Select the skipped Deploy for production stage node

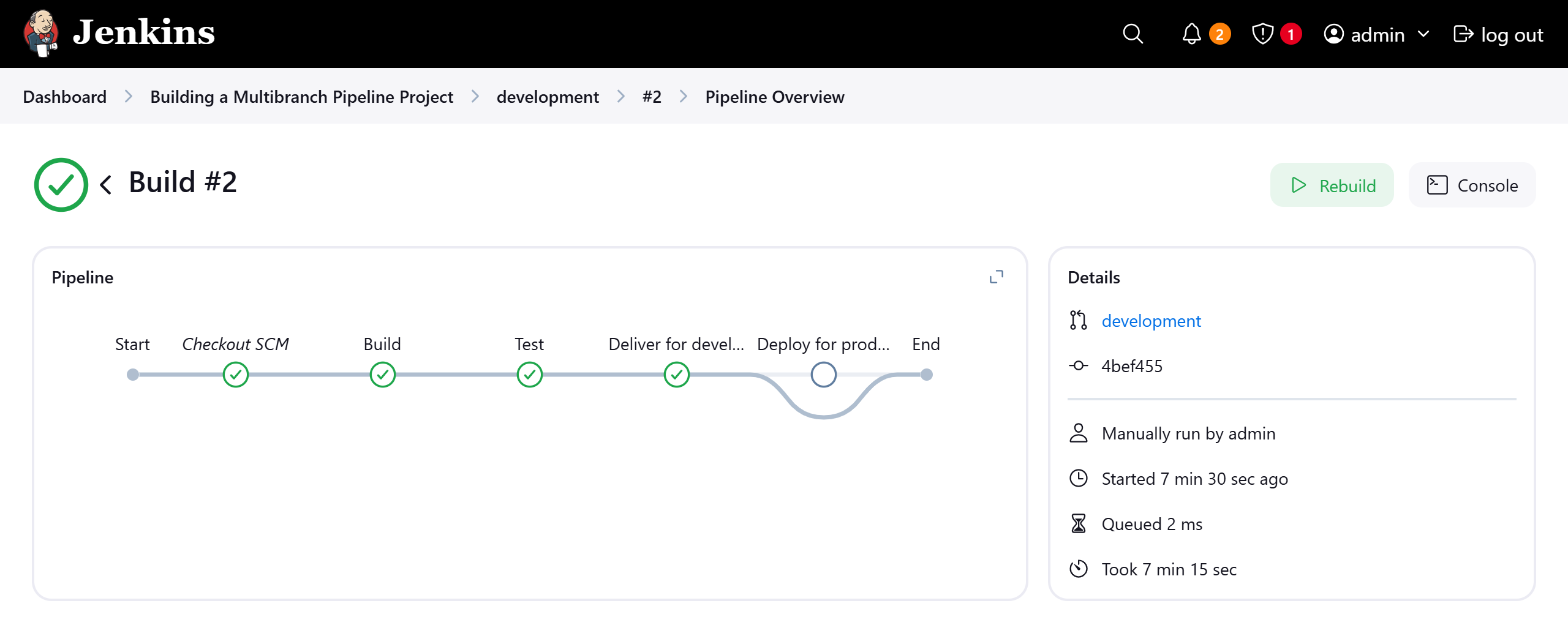pos(824,375)
